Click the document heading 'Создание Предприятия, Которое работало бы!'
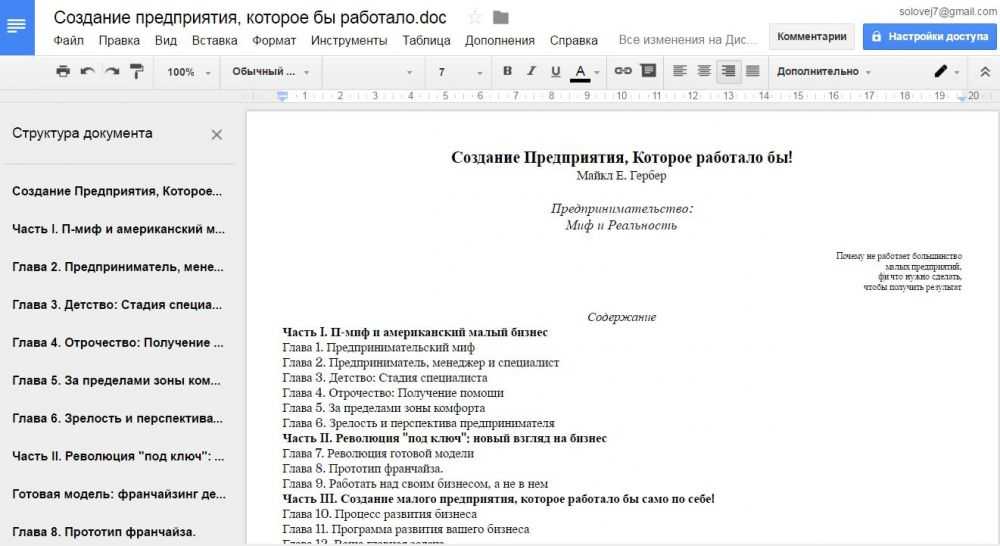This screenshot has height=546, width=1000. click(622, 157)
